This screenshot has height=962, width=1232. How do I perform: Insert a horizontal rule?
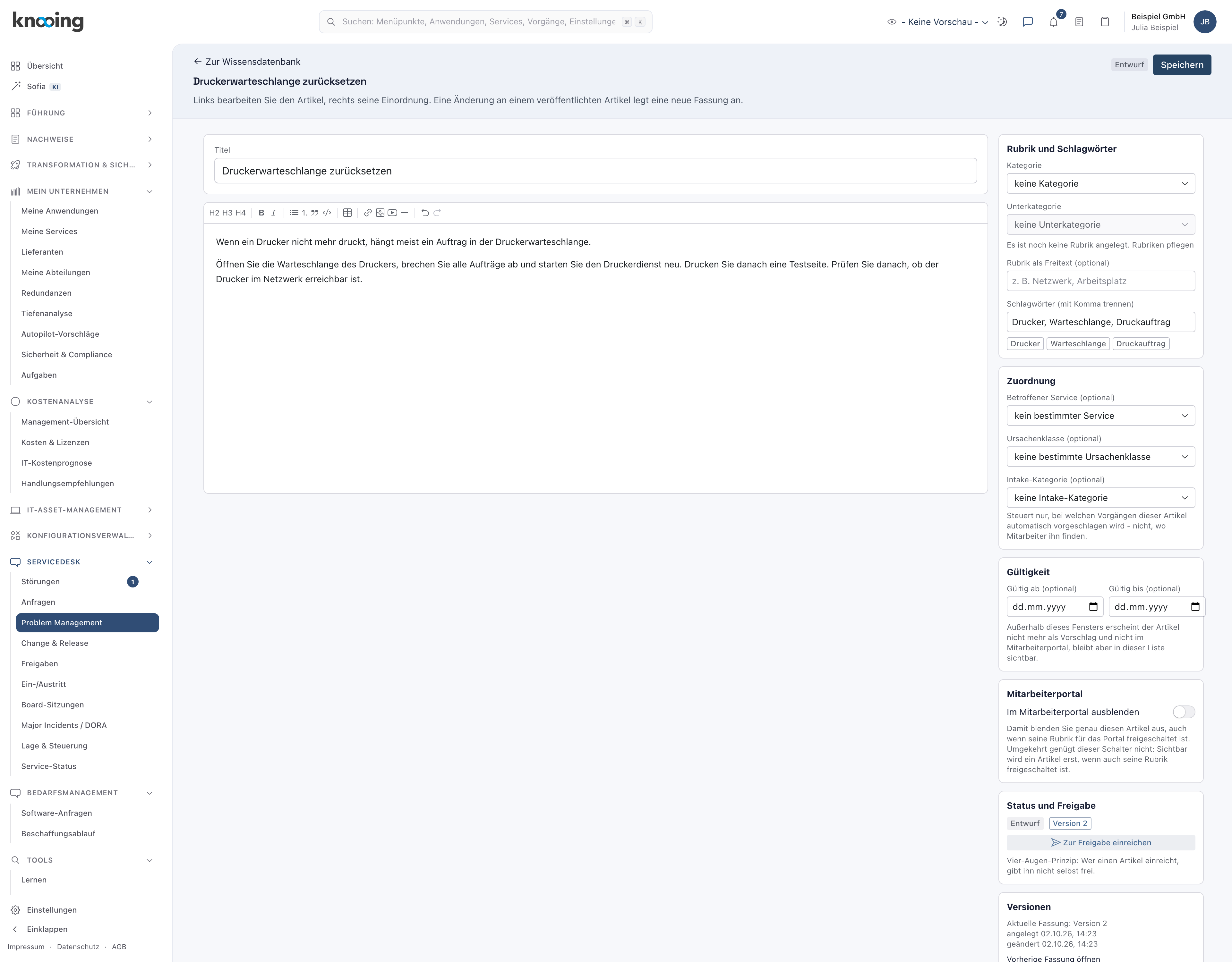coord(405,213)
